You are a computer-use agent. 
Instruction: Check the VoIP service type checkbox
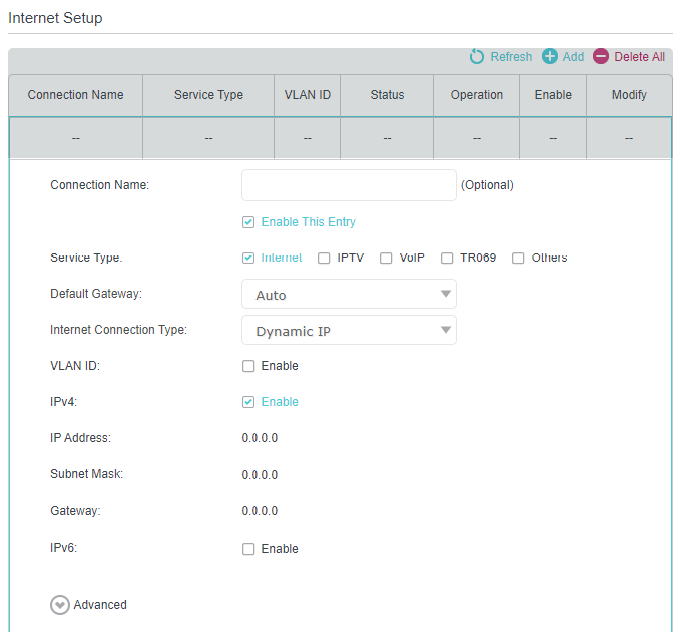pyautogui.click(x=386, y=258)
